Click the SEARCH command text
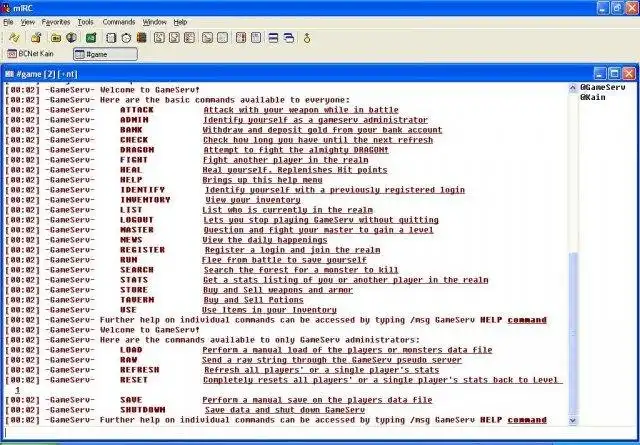640x445 pixels. point(137,270)
